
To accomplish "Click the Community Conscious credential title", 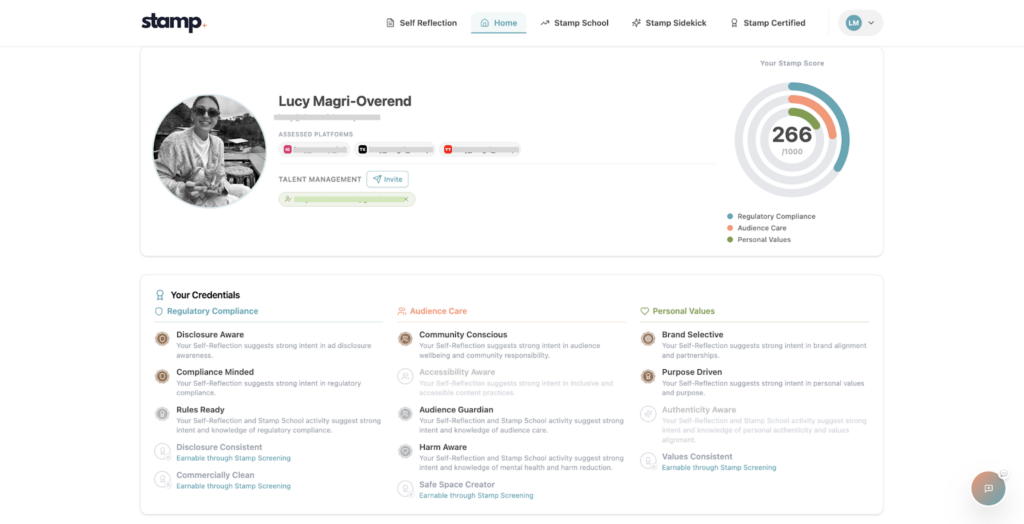I will [463, 335].
